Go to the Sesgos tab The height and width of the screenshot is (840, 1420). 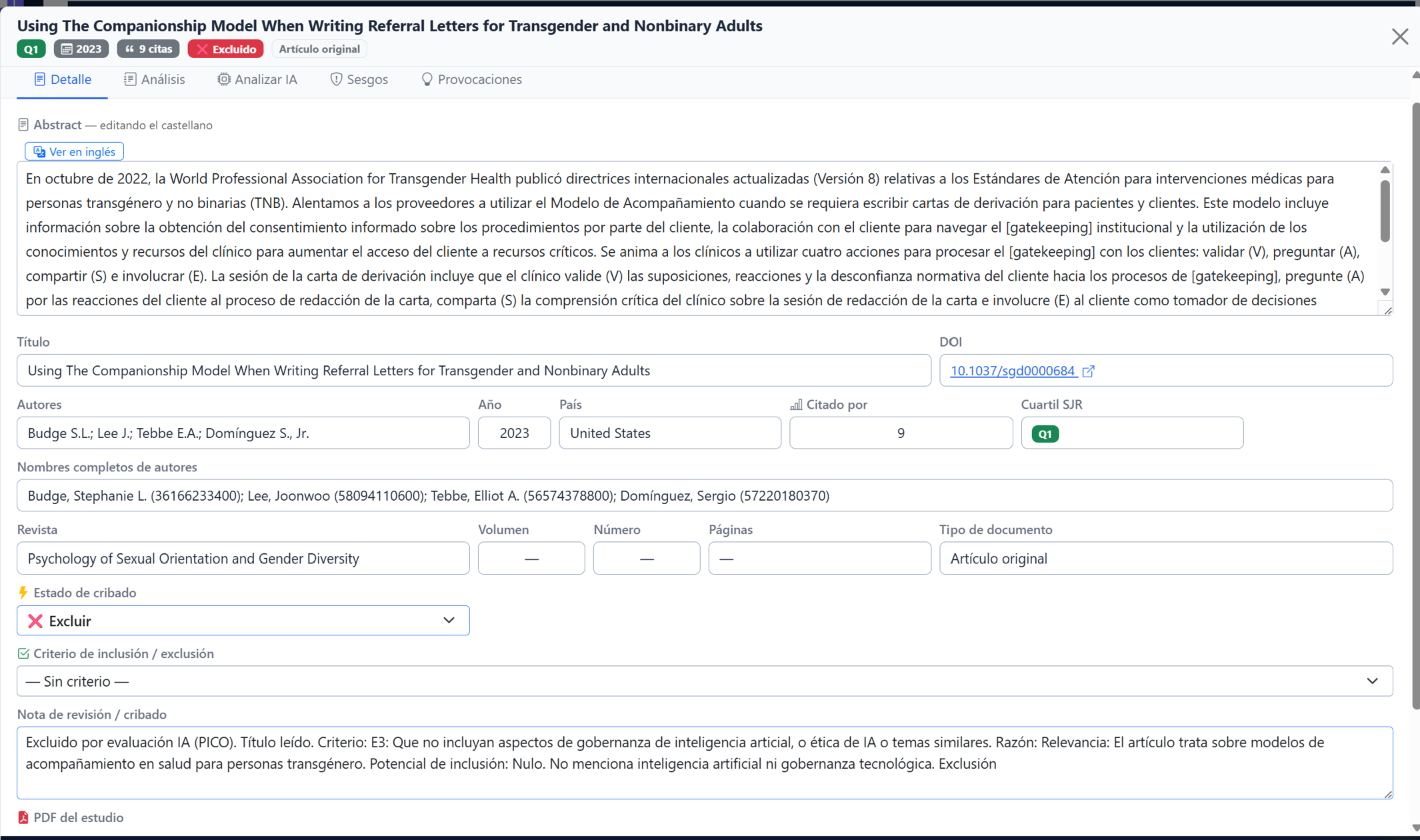click(359, 79)
